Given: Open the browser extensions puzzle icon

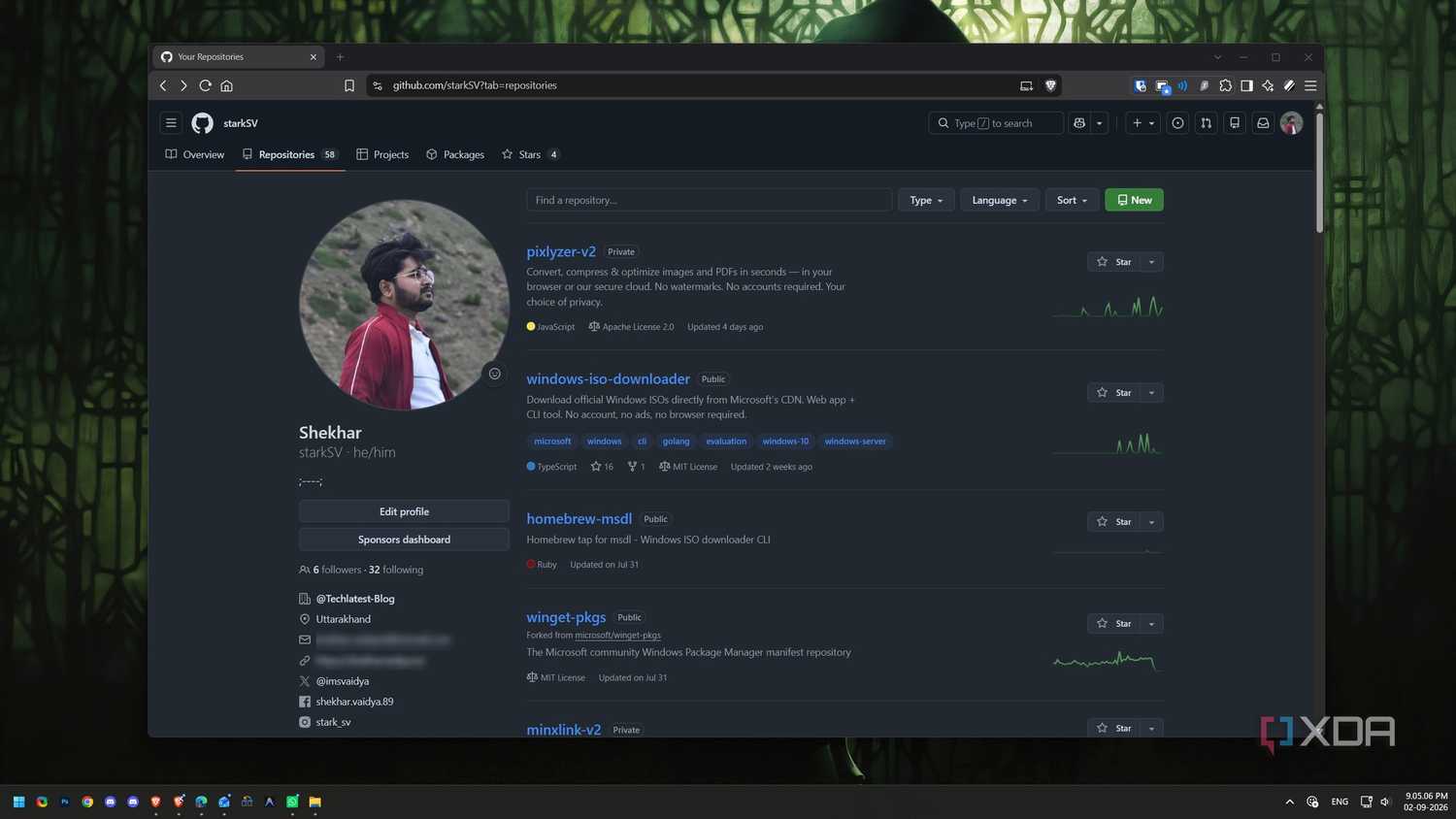Looking at the screenshot, I should coord(1225,85).
